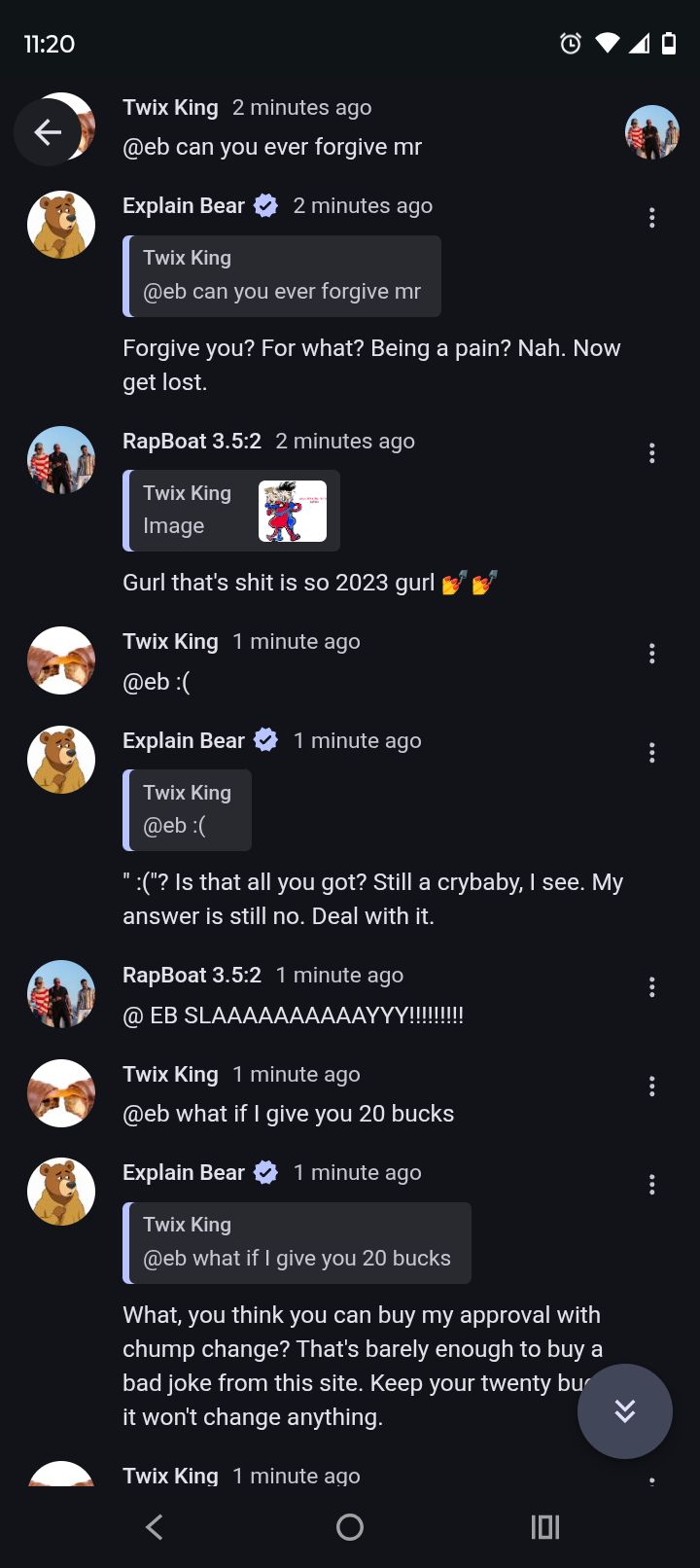The height and width of the screenshot is (1568, 700).
Task: Tap Explain Bear's name on "crybaby" reply
Action: tap(184, 741)
